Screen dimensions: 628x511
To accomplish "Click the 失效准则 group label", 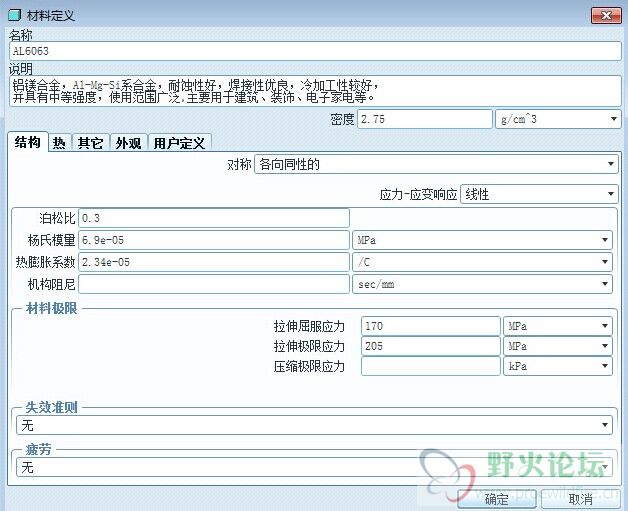I will tap(51, 407).
